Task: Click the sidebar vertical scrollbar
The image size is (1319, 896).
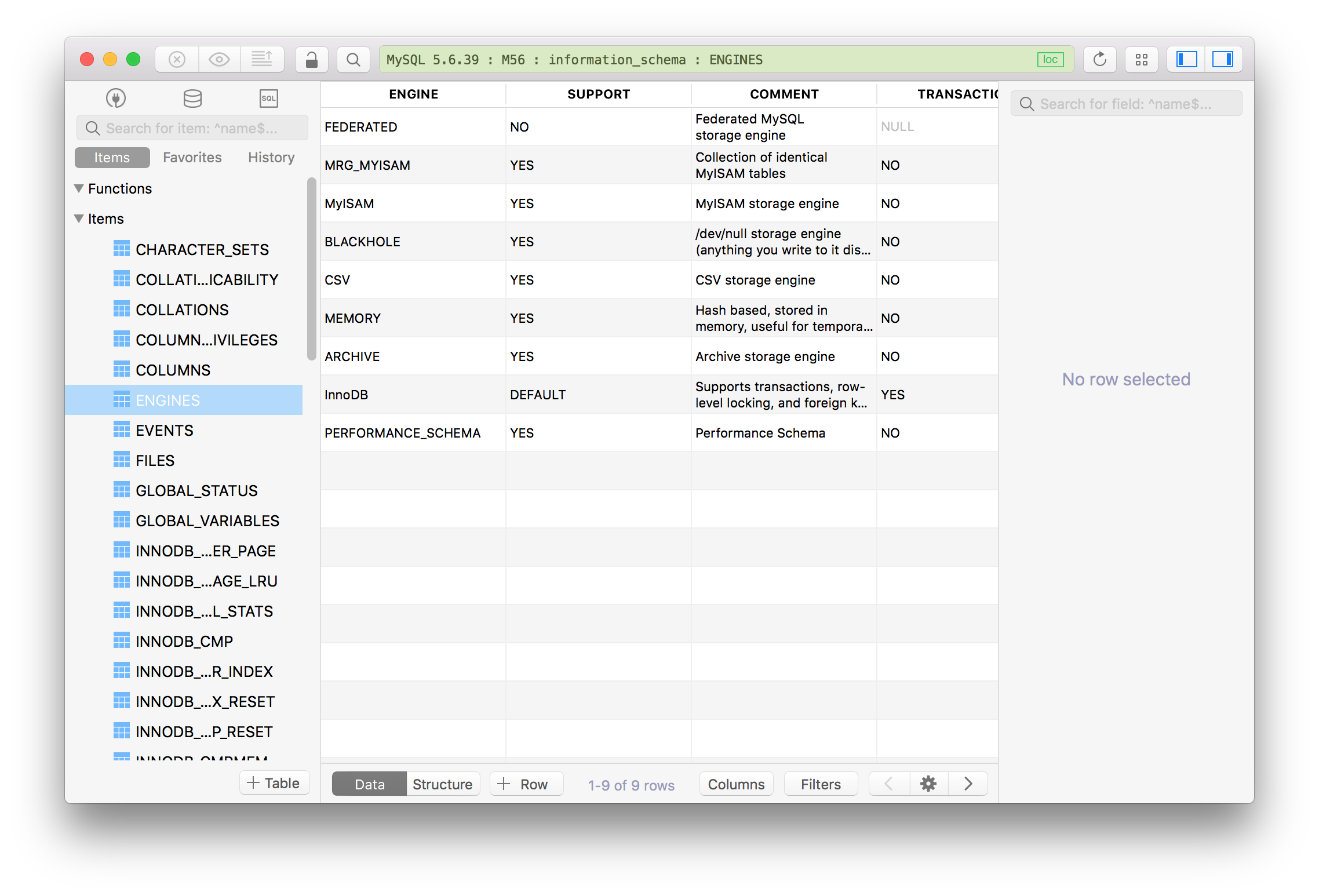Action: [311, 269]
